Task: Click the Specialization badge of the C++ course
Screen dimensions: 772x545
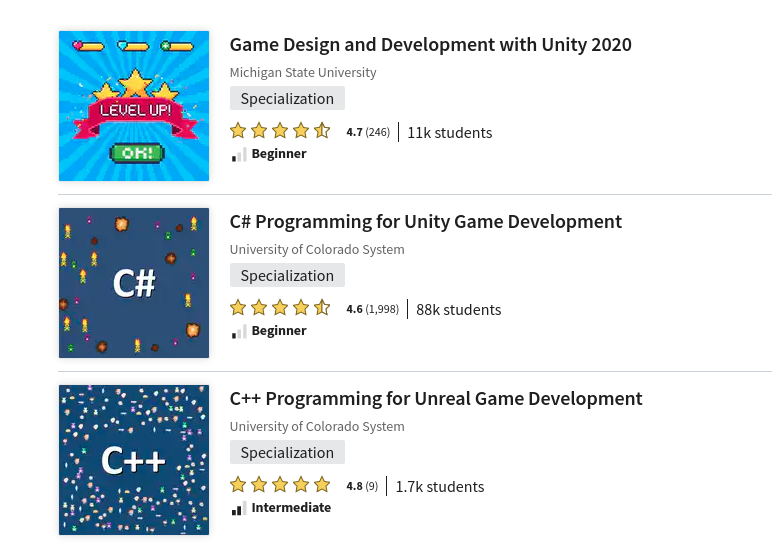Action: (287, 452)
